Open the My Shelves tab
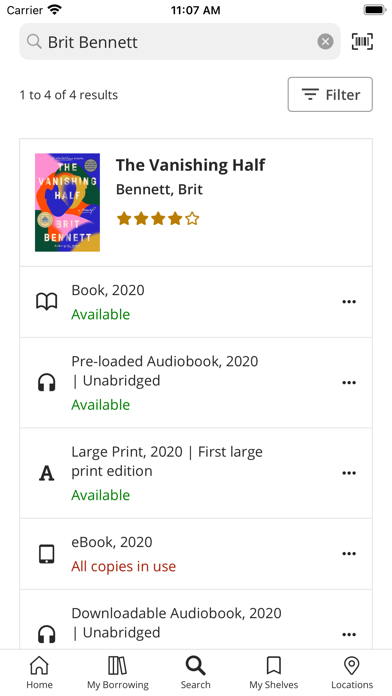The width and height of the screenshot is (392, 696). click(273, 673)
